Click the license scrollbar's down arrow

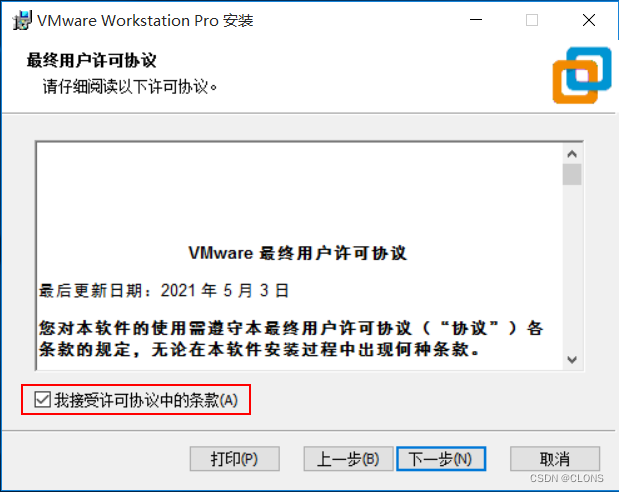pyautogui.click(x=572, y=360)
